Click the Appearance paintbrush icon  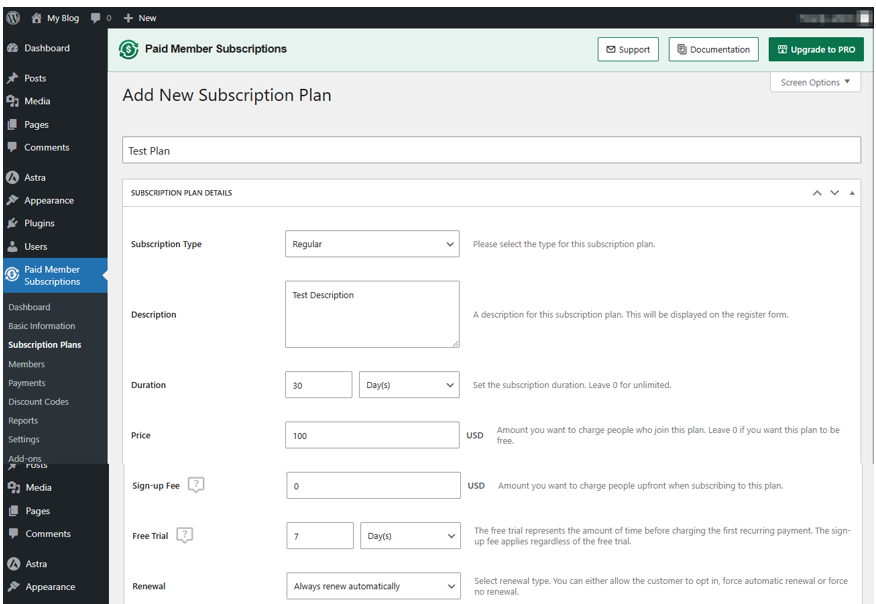[x=14, y=200]
